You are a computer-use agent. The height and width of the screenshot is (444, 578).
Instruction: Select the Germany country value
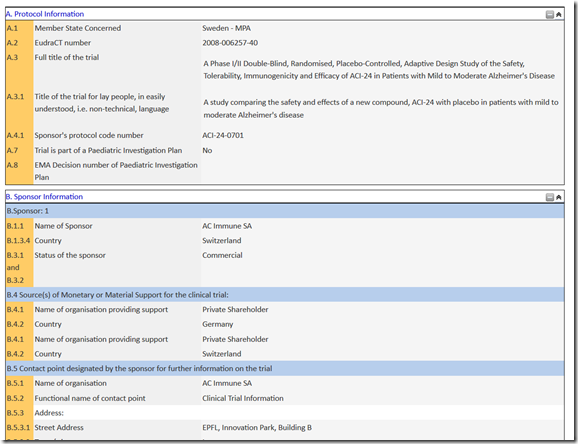217,324
